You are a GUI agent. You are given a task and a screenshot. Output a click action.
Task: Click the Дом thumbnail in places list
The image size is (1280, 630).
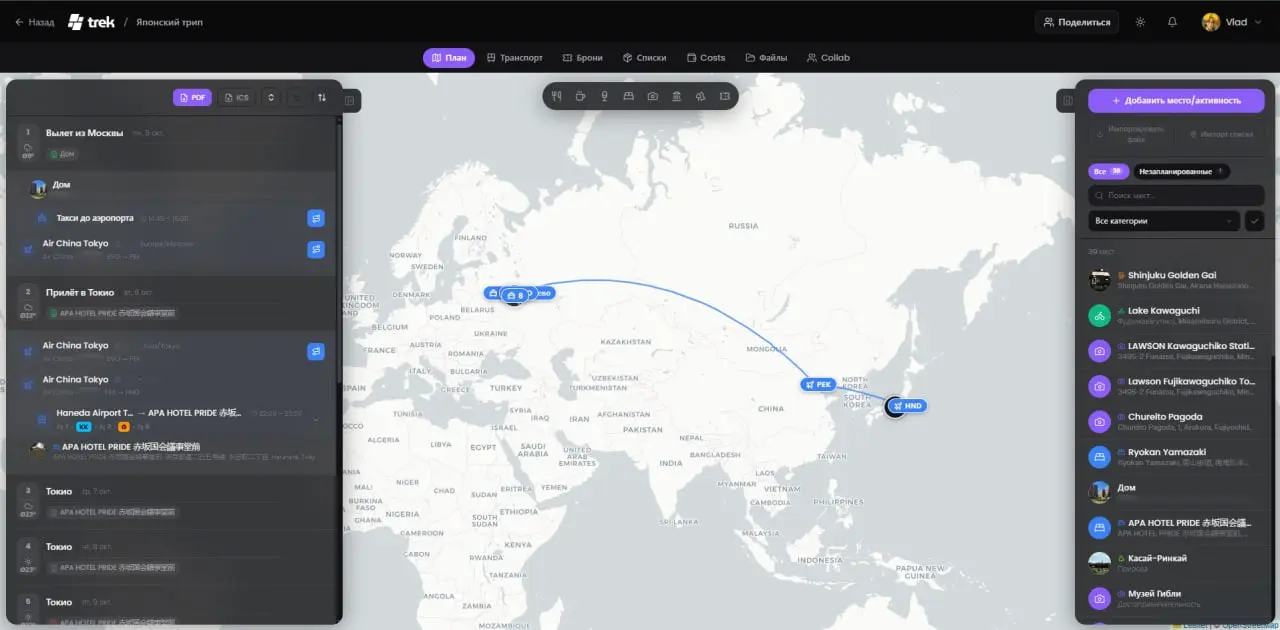pyautogui.click(x=1100, y=492)
